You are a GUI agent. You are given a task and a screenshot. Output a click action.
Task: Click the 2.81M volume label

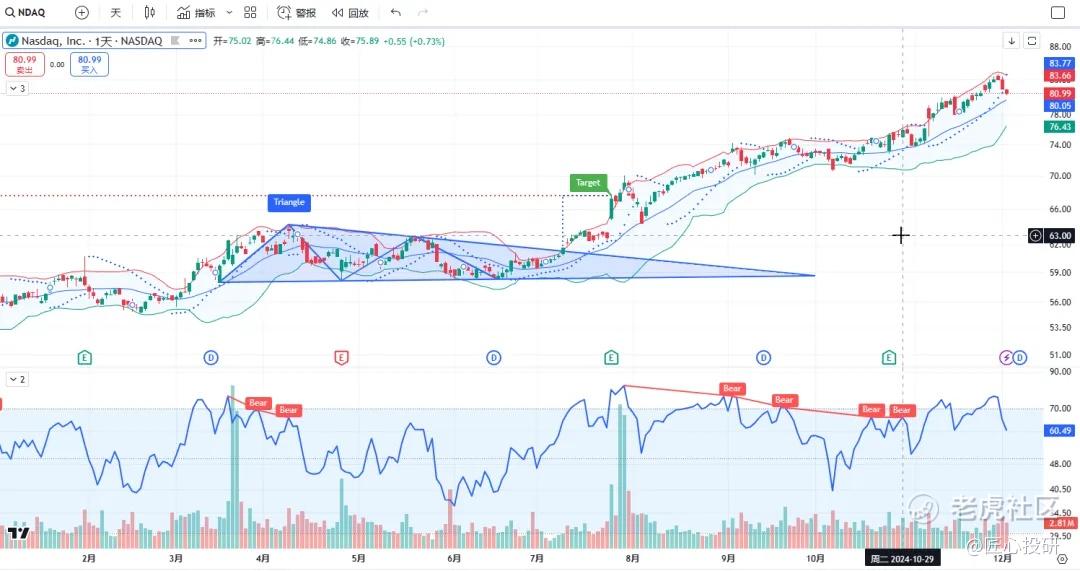click(1060, 523)
